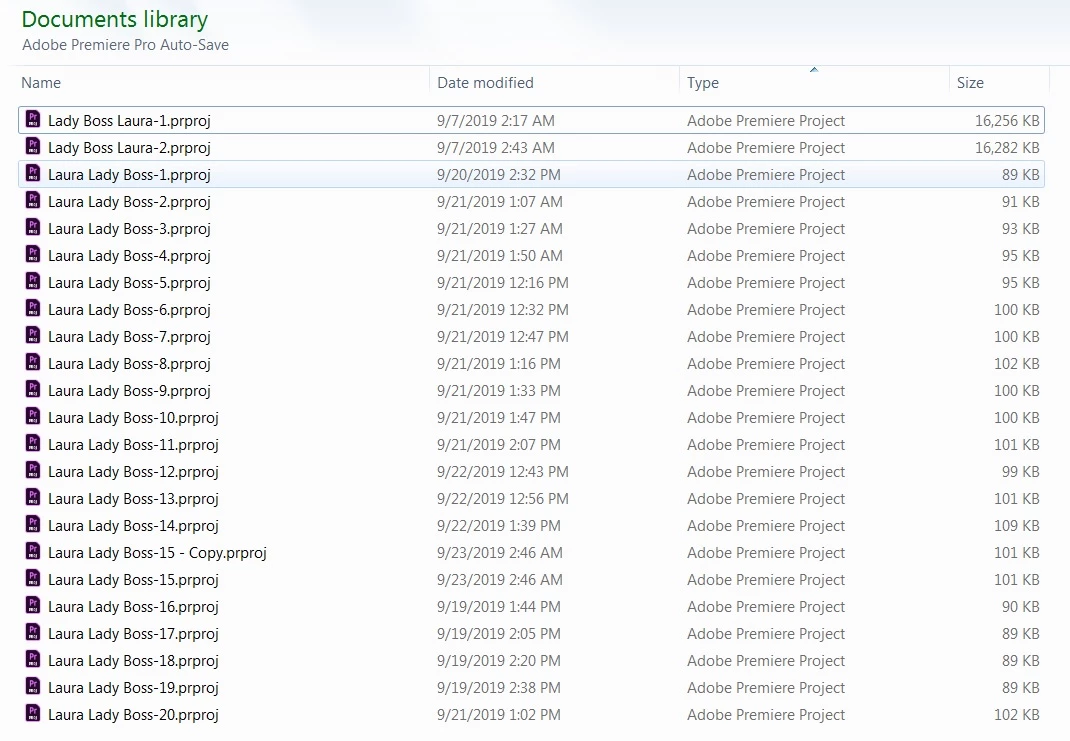Select file name Laura Lady Boss-20.prproj
Image resolution: width=1070 pixels, height=741 pixels.
(x=133, y=715)
